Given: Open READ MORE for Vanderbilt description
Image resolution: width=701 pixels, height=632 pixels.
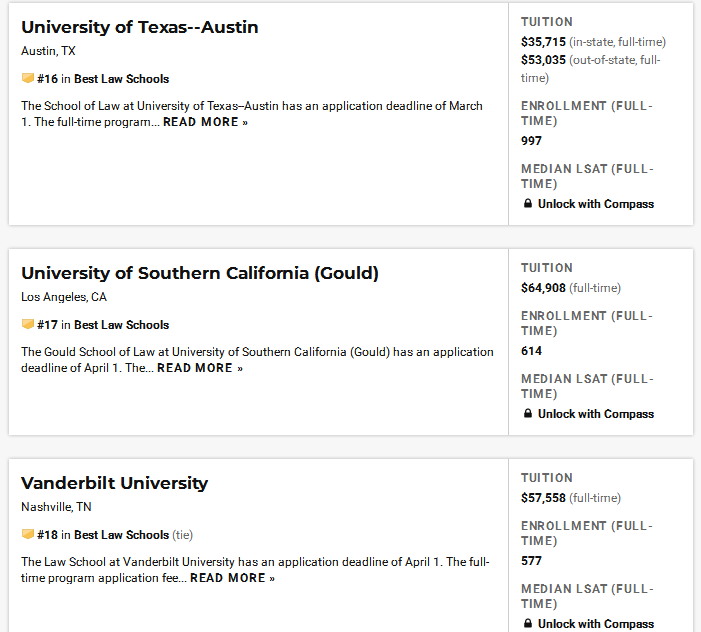Looking at the screenshot, I should point(232,578).
